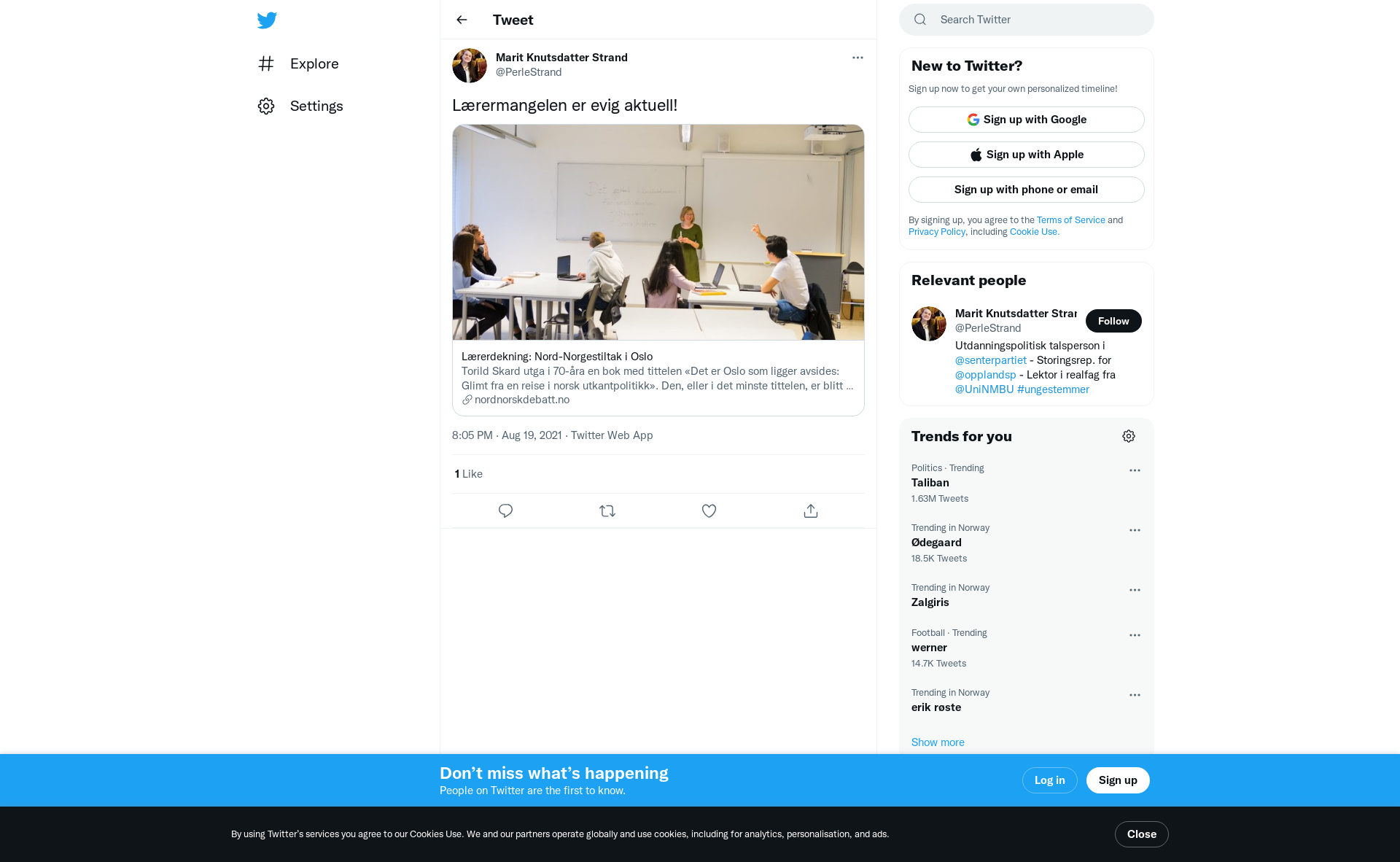Screen dimensions: 1400x862
Task: Open the classroom article image
Action: (x=658, y=232)
